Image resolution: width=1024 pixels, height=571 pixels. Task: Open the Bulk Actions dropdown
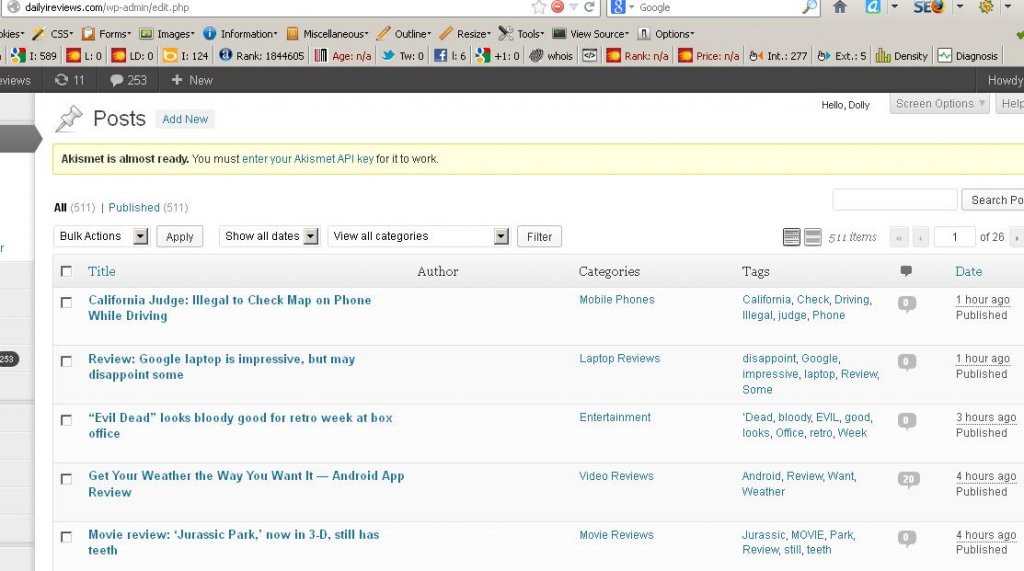101,236
